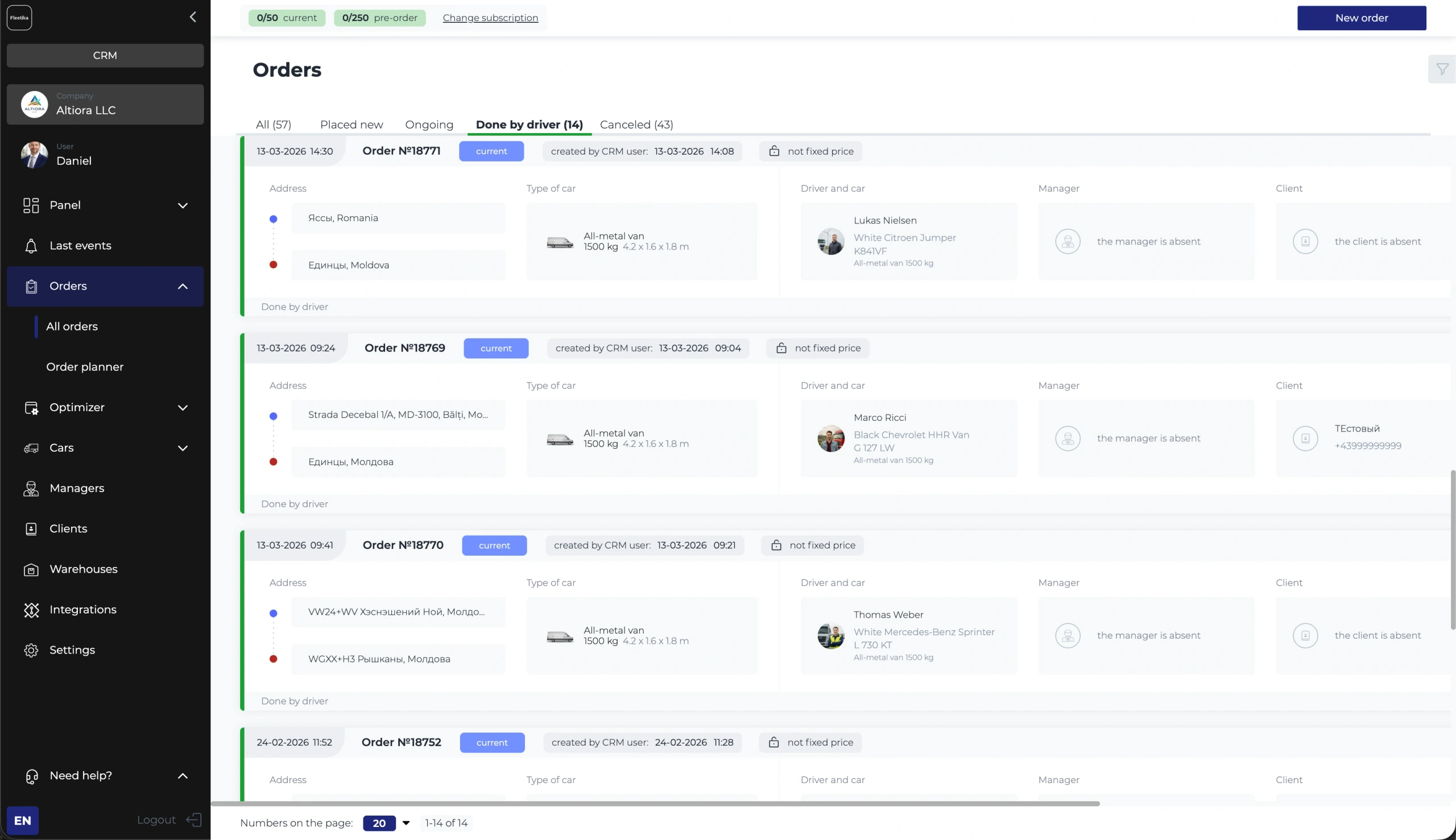The height and width of the screenshot is (840, 1456).
Task: Click the New order button
Action: [x=1362, y=18]
